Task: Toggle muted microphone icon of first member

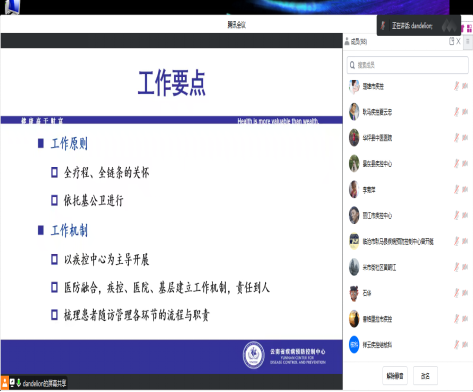Action: [456, 86]
